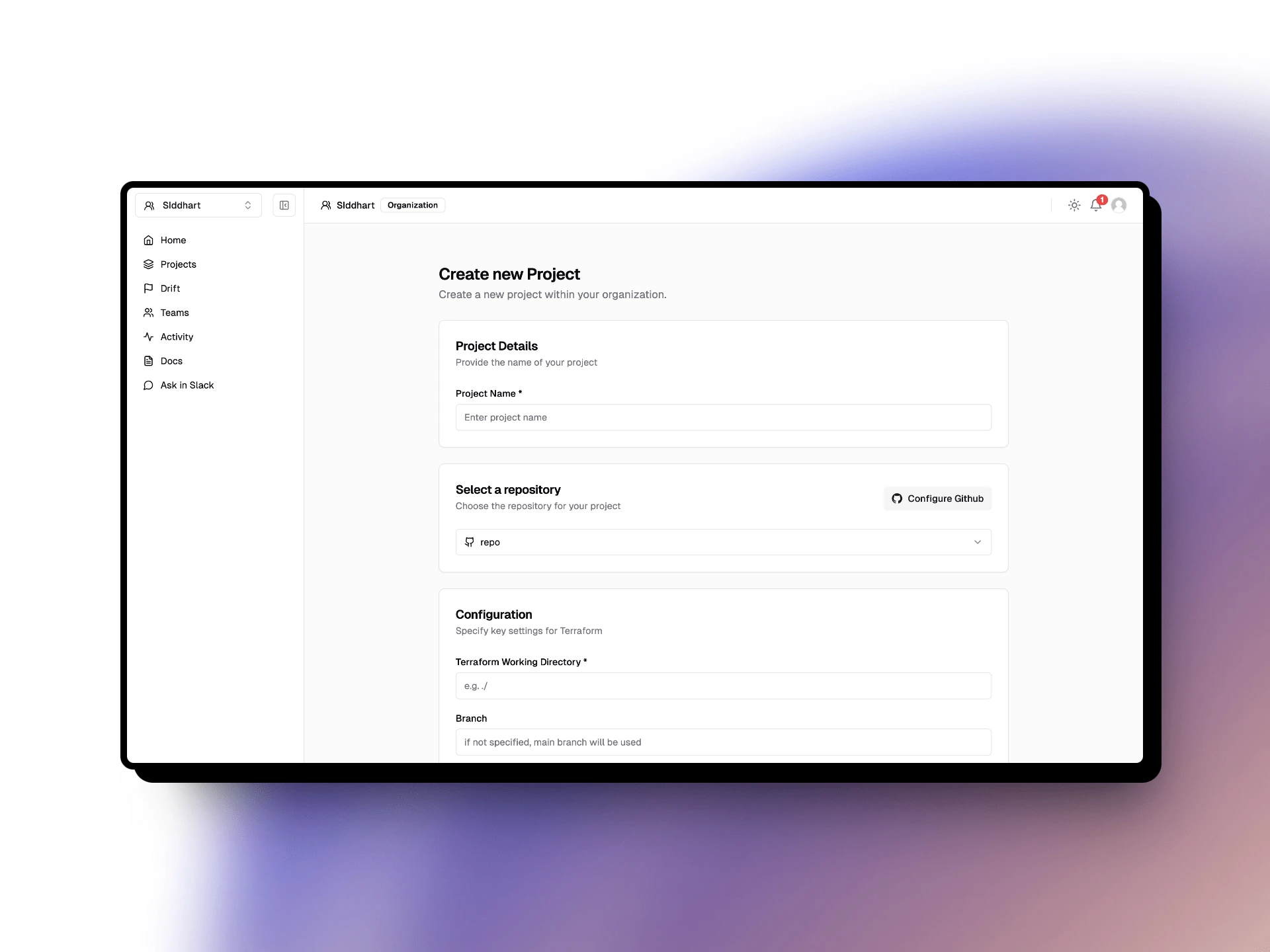The height and width of the screenshot is (952, 1270).
Task: Click the Organization tab in breadcrumb
Action: click(413, 204)
